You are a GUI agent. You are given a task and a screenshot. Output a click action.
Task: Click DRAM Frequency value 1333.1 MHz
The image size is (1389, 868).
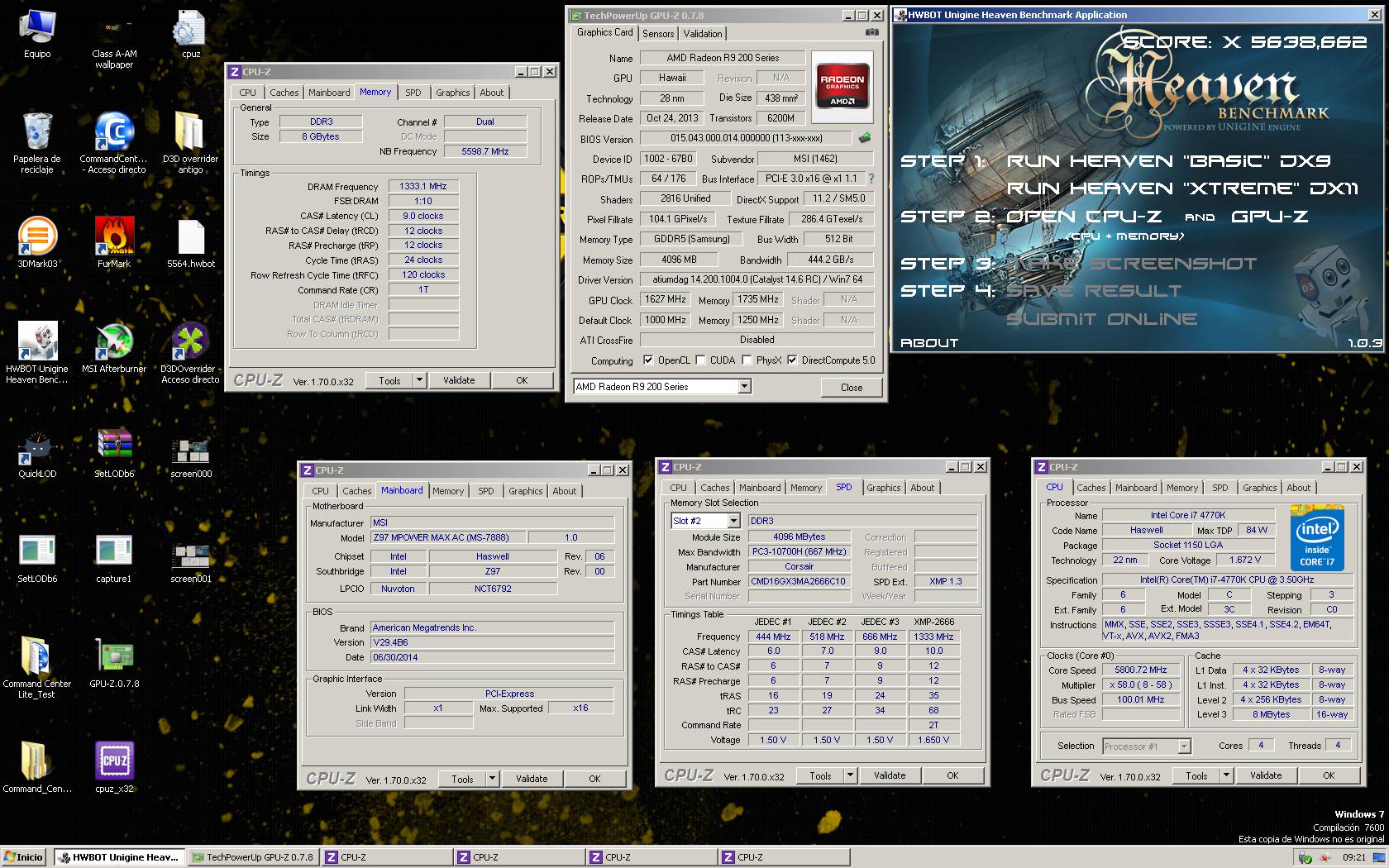423,187
